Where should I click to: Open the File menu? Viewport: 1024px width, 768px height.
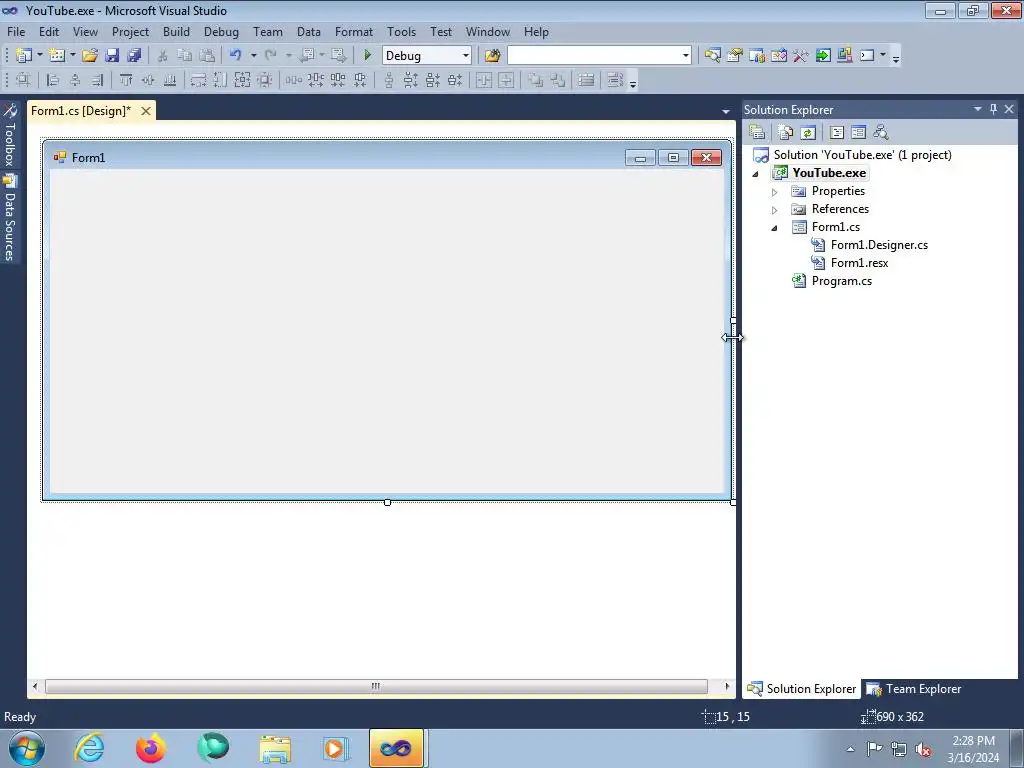[16, 31]
